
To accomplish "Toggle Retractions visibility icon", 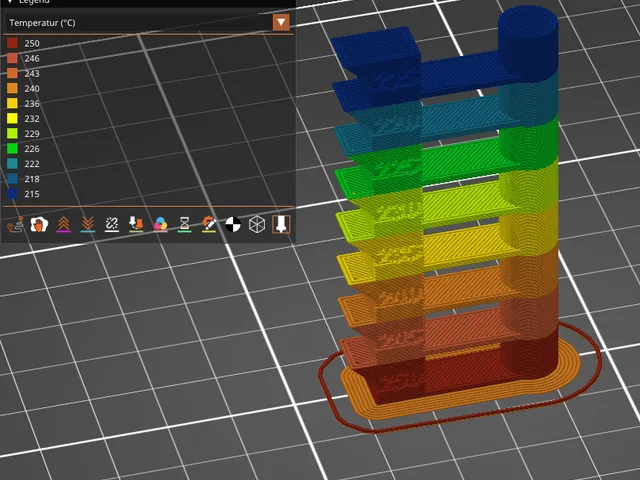I will coord(64,224).
